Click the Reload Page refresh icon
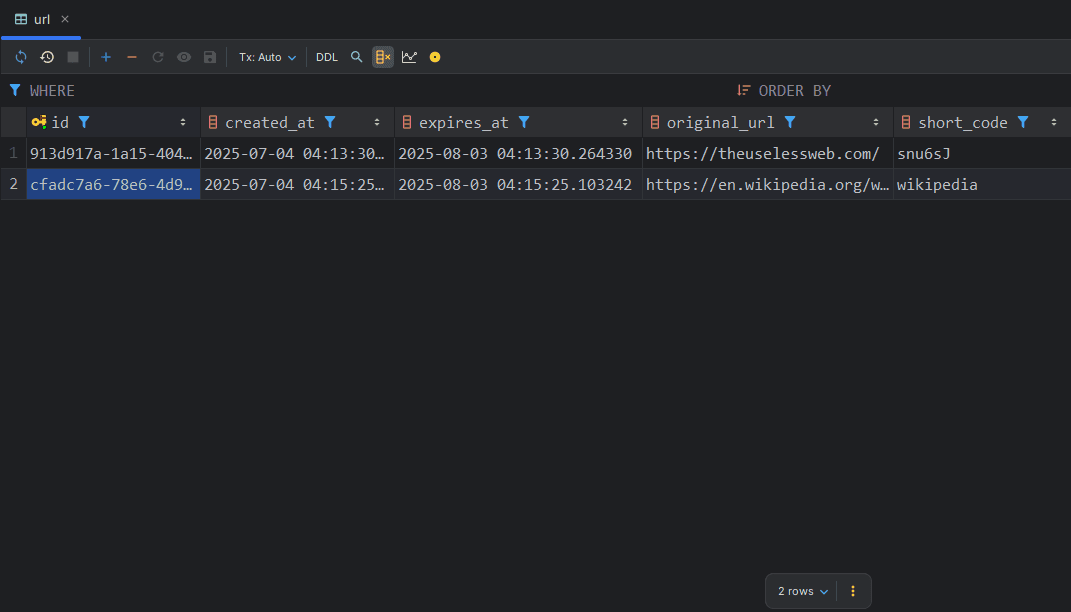 (21, 57)
